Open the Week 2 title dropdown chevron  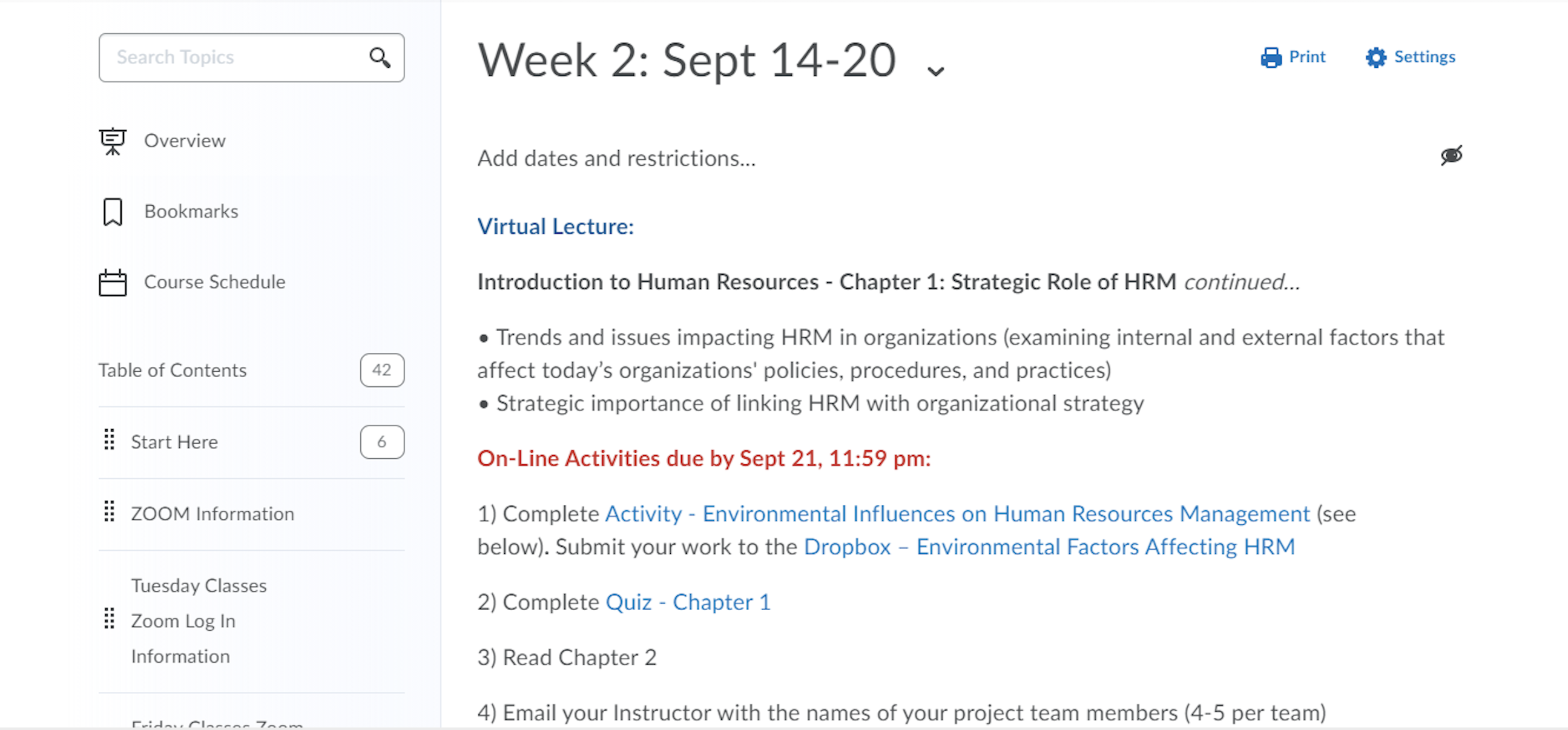click(x=935, y=71)
